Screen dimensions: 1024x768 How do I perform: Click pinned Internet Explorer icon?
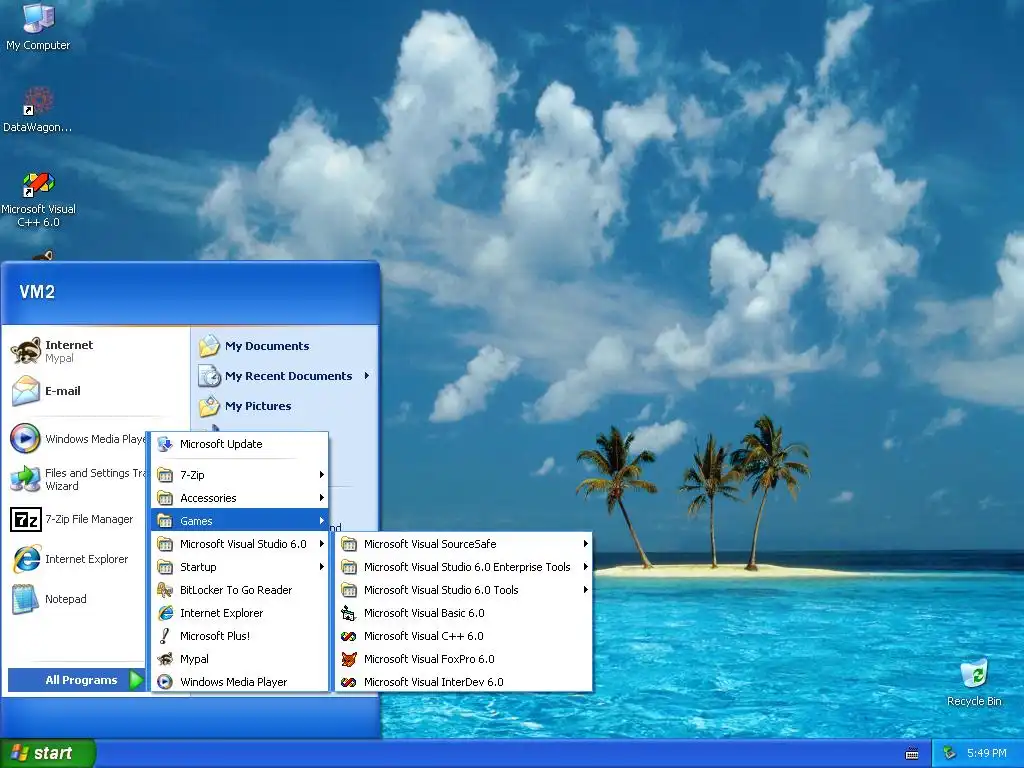pyautogui.click(x=25, y=559)
